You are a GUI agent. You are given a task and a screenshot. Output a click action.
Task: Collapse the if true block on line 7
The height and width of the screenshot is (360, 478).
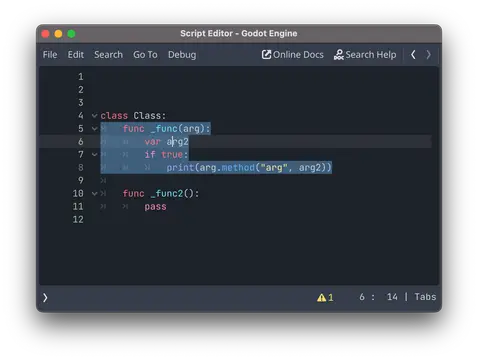94,154
